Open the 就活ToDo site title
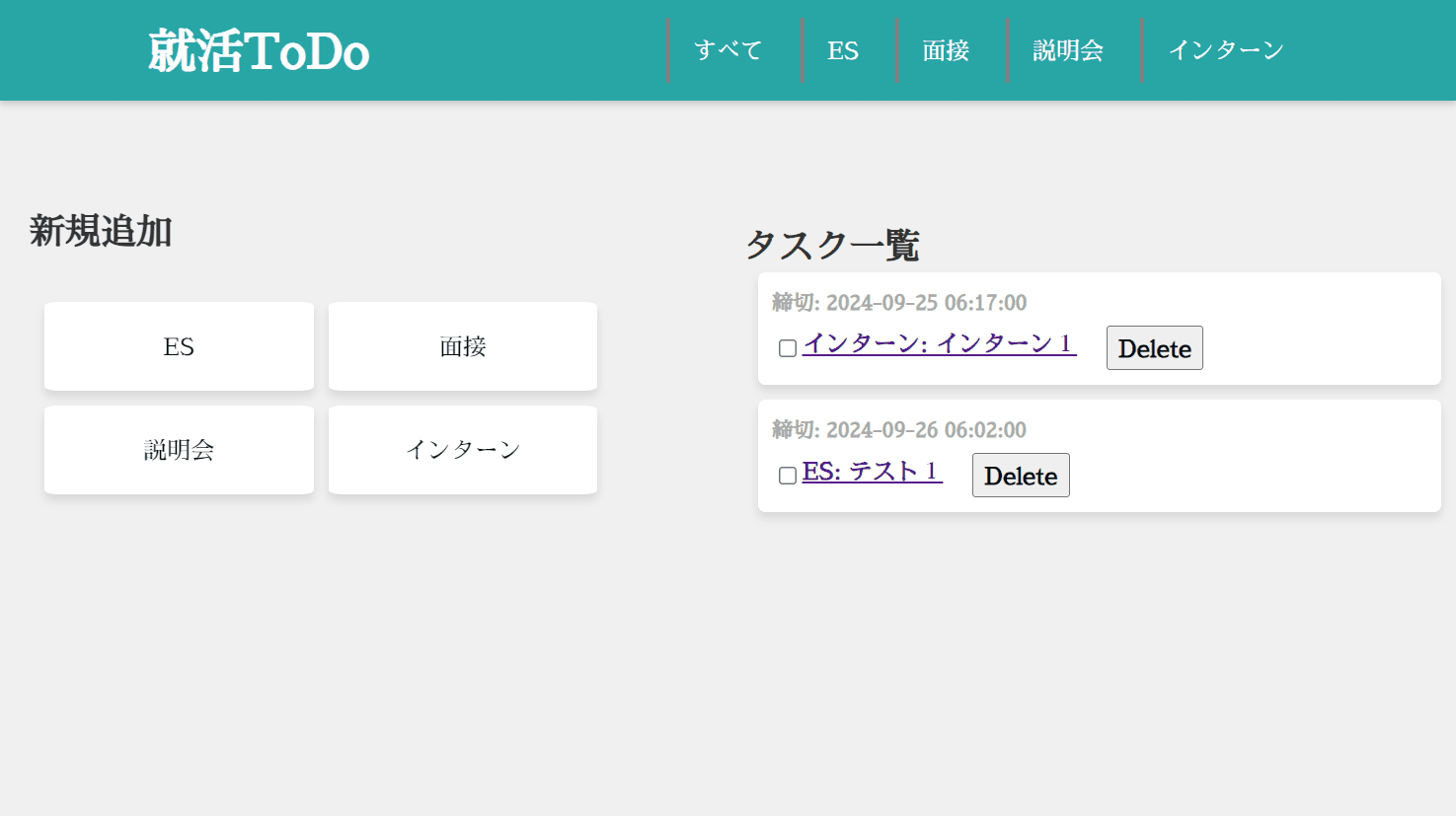The height and width of the screenshot is (816, 1456). (259, 51)
